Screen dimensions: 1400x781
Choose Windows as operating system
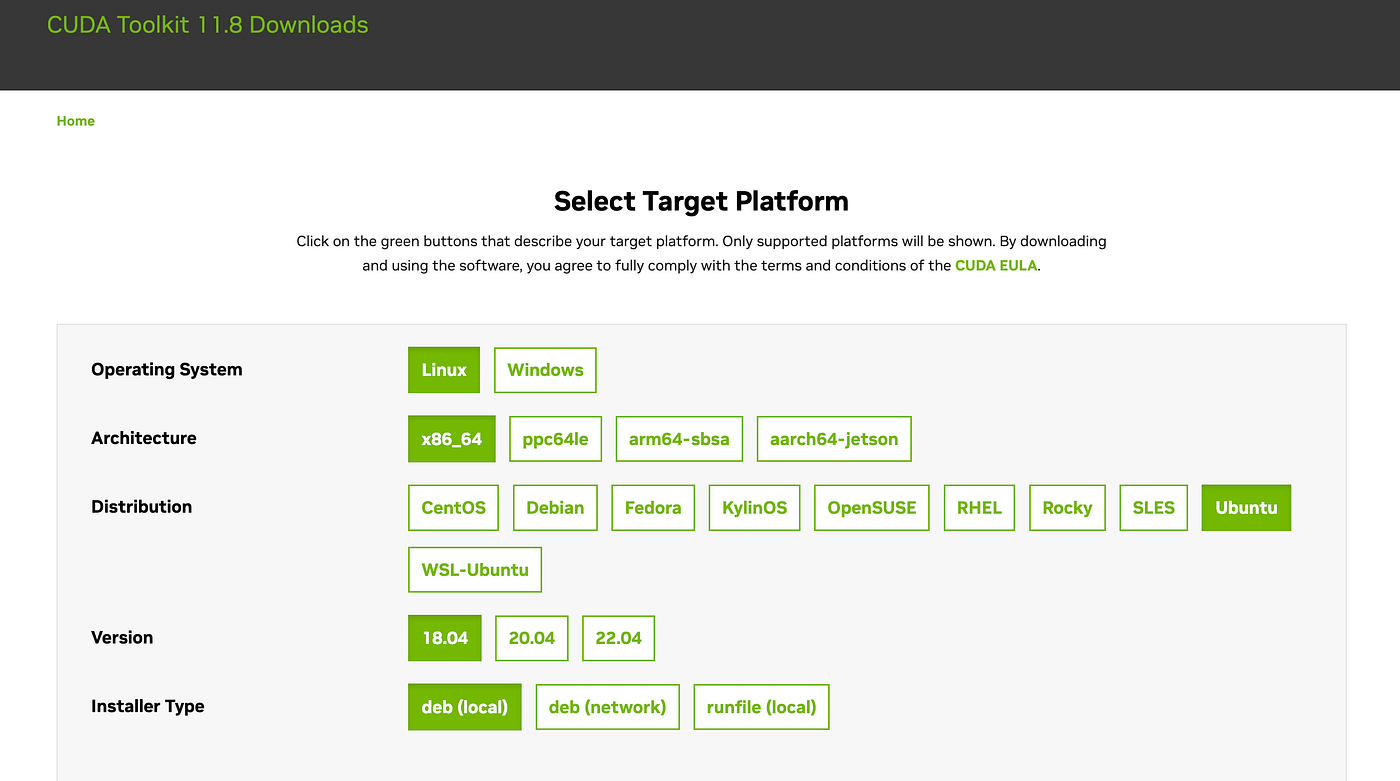(545, 370)
